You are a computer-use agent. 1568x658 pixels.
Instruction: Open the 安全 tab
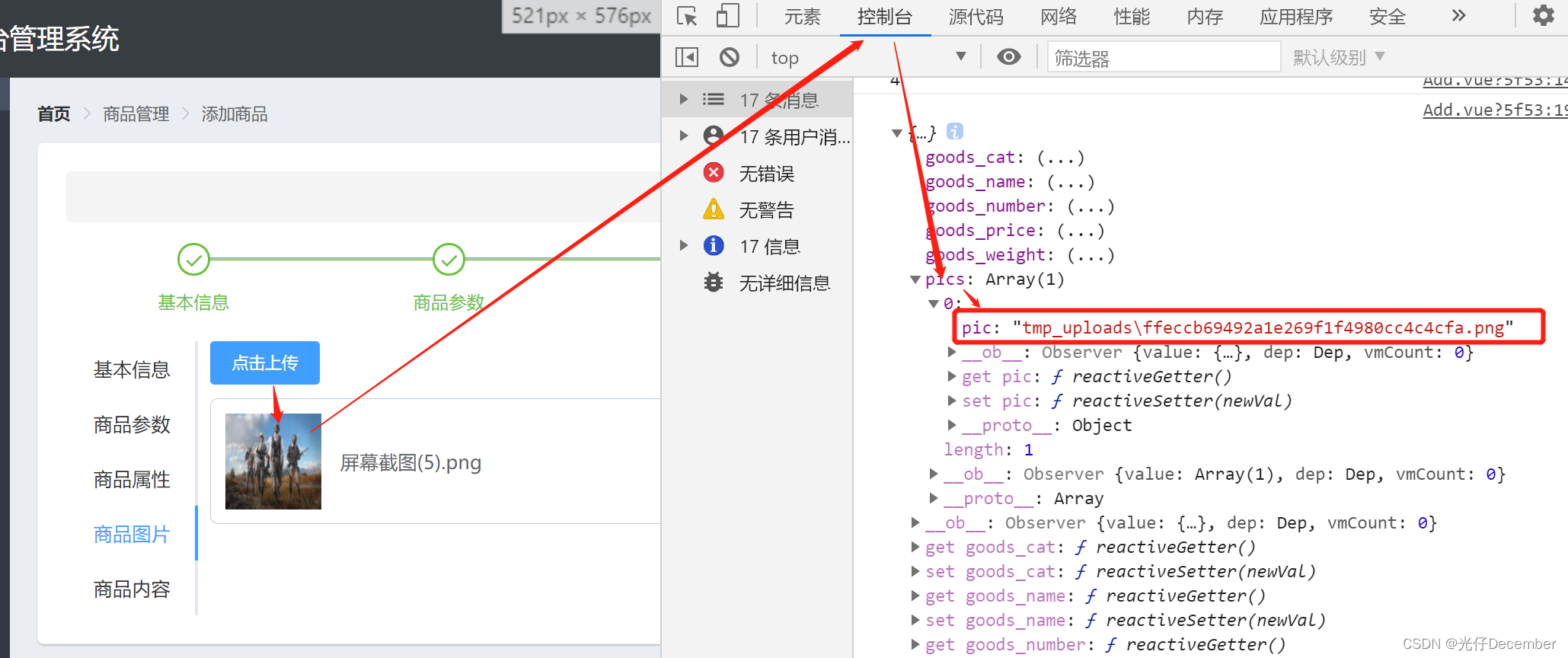[1388, 17]
